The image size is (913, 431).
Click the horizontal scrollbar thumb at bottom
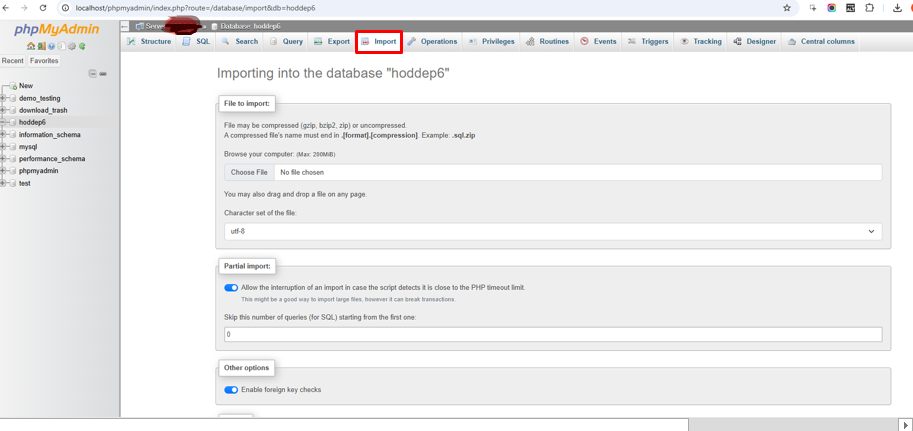point(345,424)
